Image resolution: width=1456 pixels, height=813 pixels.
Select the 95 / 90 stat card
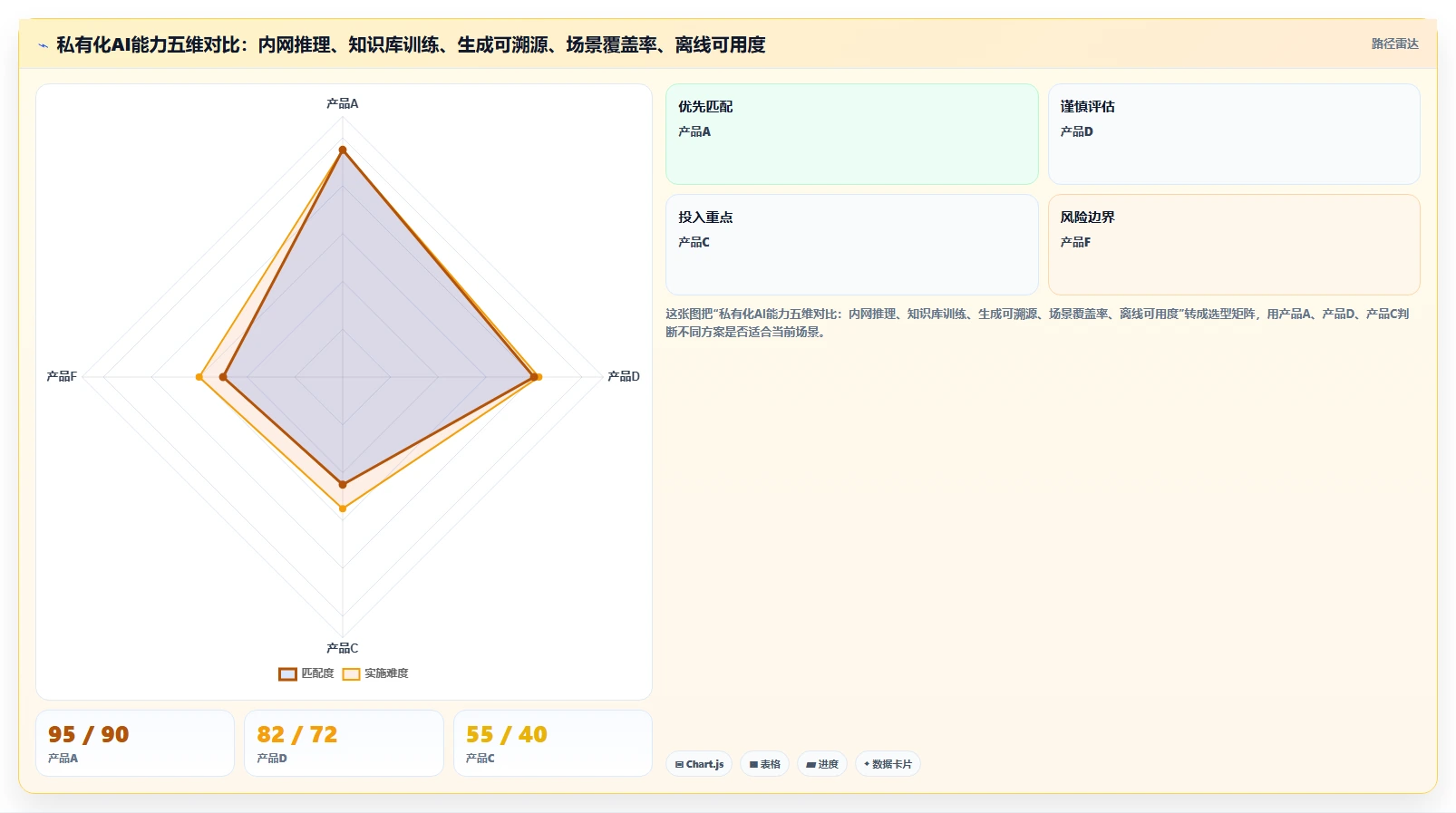(135, 743)
